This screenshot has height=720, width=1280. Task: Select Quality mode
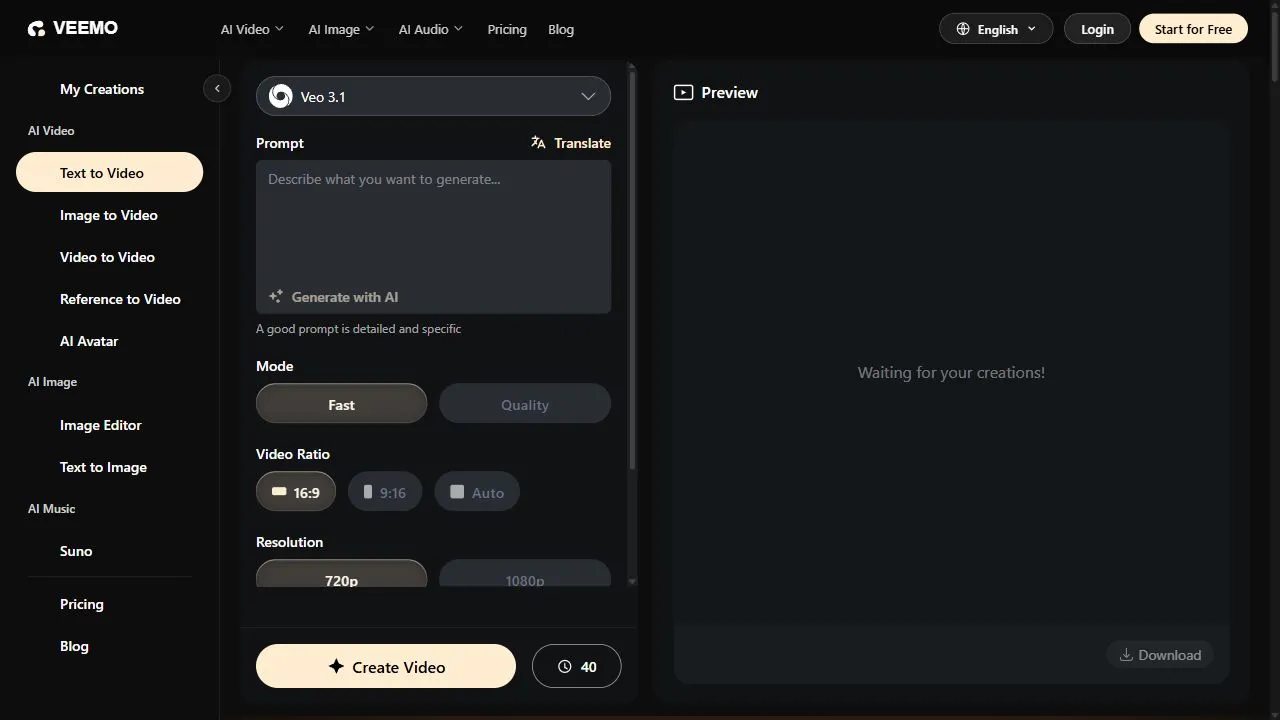525,404
